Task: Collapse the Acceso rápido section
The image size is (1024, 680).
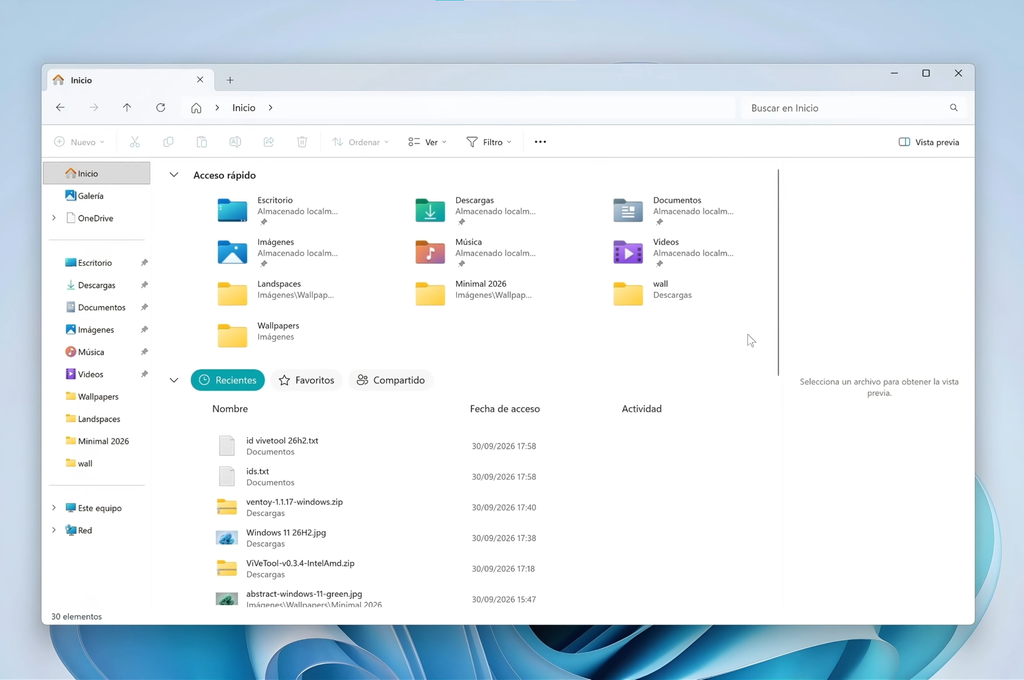Action: point(174,175)
